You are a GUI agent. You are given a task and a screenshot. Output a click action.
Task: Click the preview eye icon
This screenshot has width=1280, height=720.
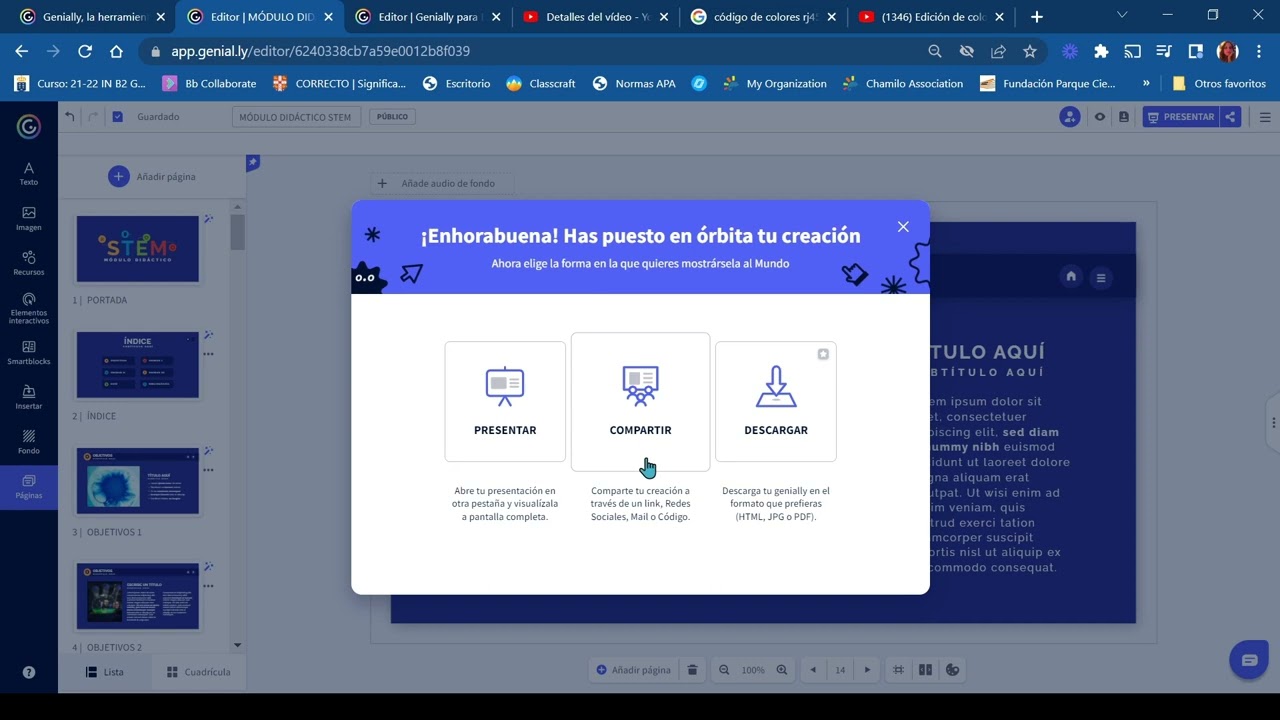[1100, 117]
